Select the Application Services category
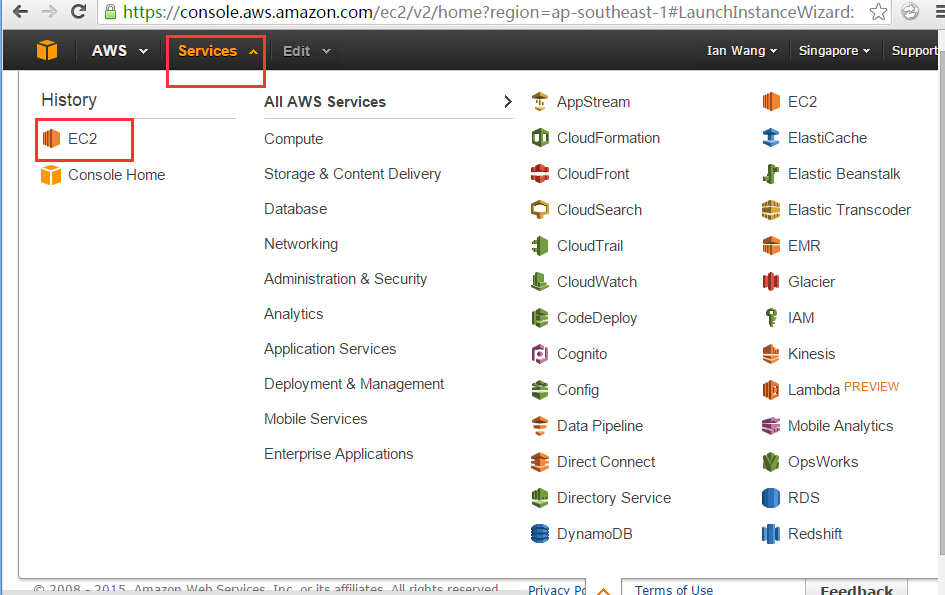The image size is (945, 595). 330,349
